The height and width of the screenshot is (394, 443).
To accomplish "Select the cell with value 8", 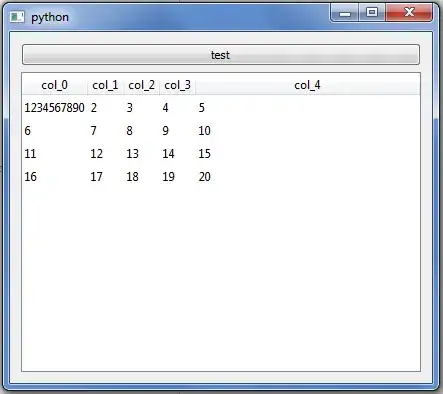I will [x=141, y=131].
